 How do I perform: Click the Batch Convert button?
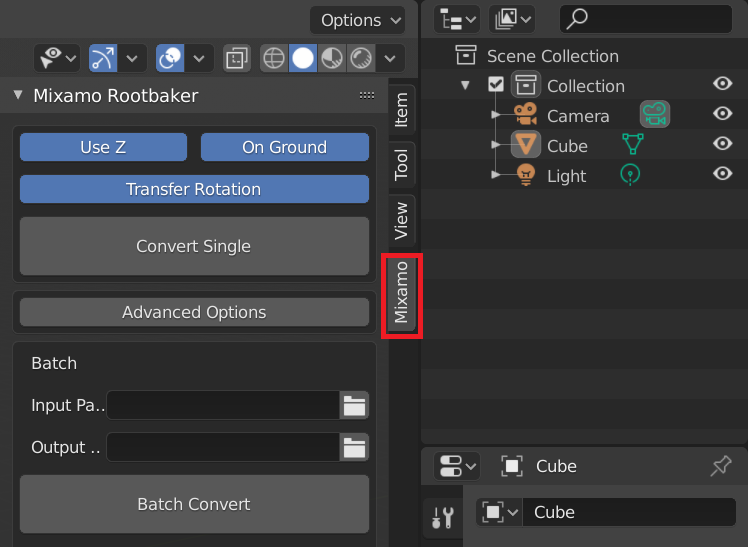[194, 504]
